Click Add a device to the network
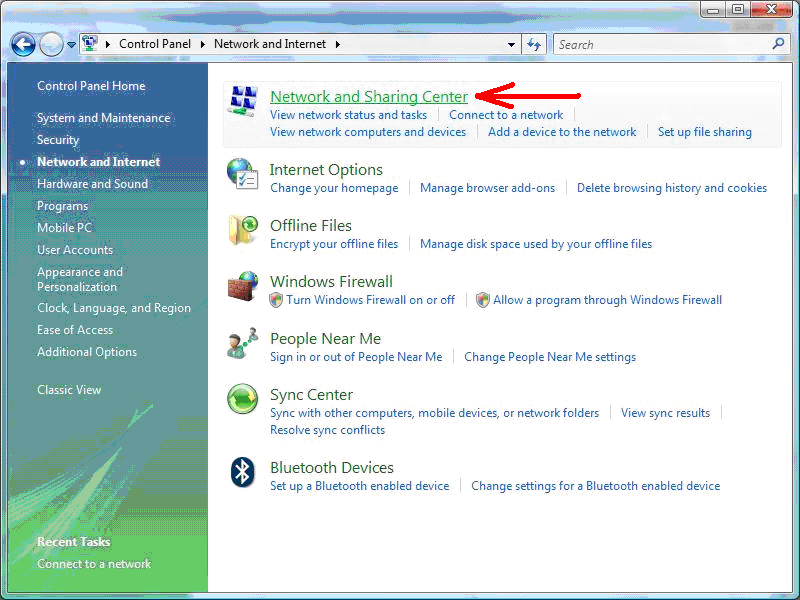The image size is (800, 600). [x=562, y=132]
